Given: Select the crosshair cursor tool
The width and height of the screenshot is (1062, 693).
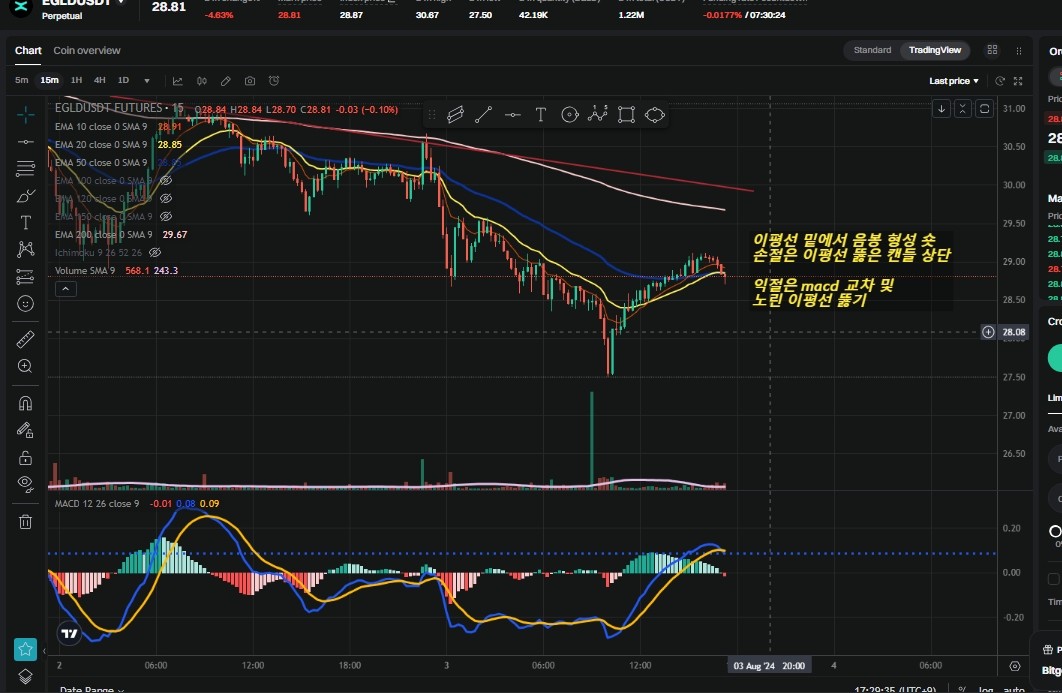Looking at the screenshot, I should 25,114.
